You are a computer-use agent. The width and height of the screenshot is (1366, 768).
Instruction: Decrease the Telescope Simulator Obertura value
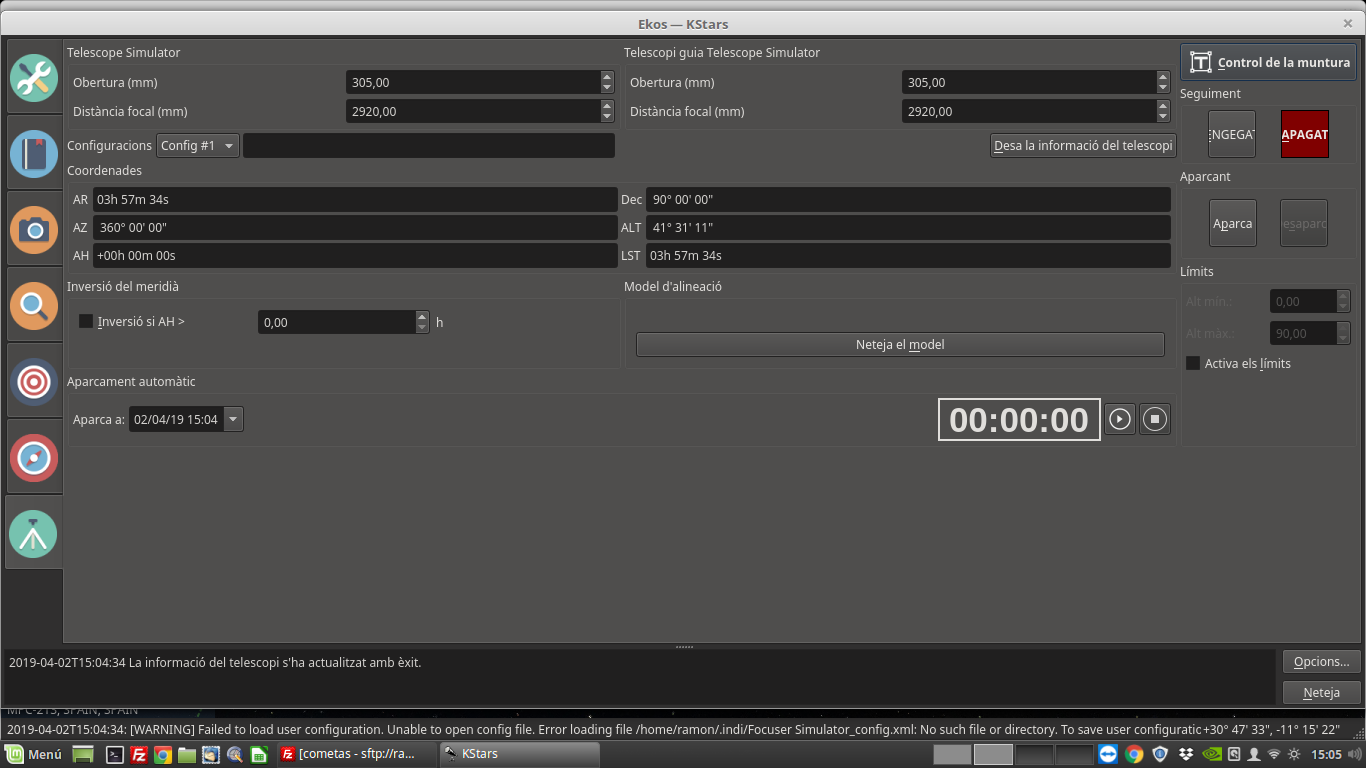click(x=607, y=88)
